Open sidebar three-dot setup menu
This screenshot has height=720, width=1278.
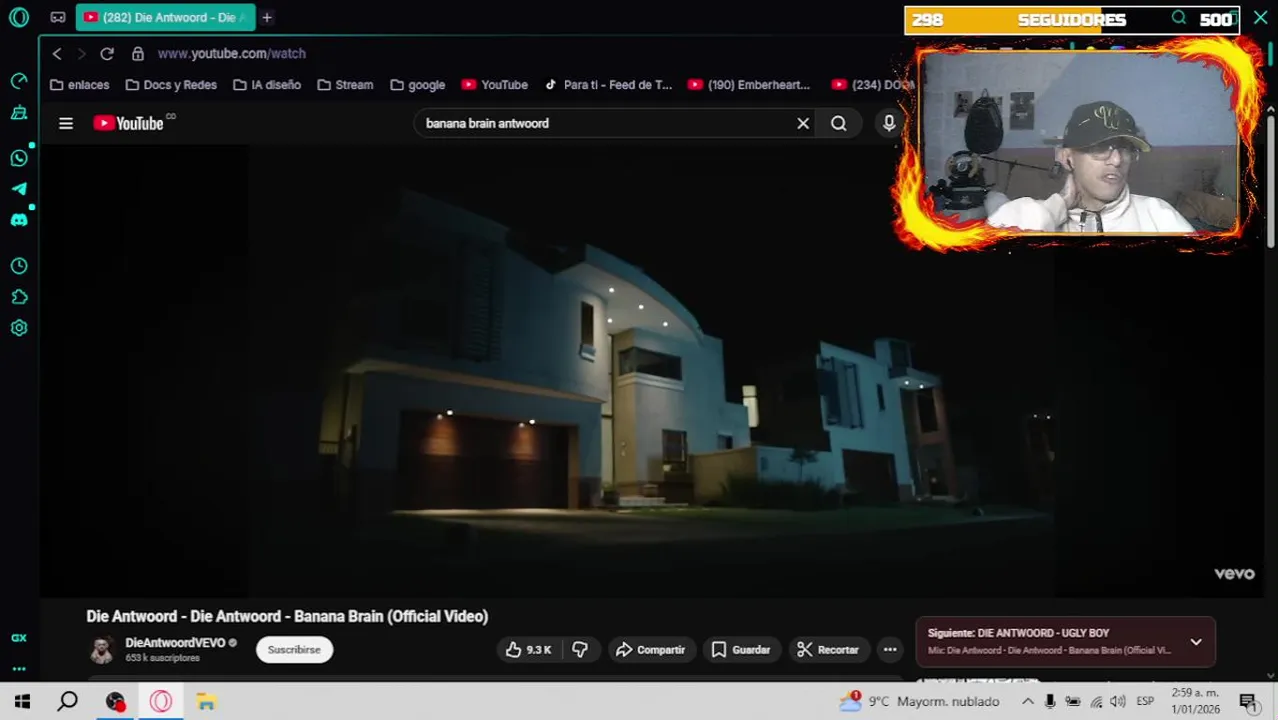pos(19,668)
